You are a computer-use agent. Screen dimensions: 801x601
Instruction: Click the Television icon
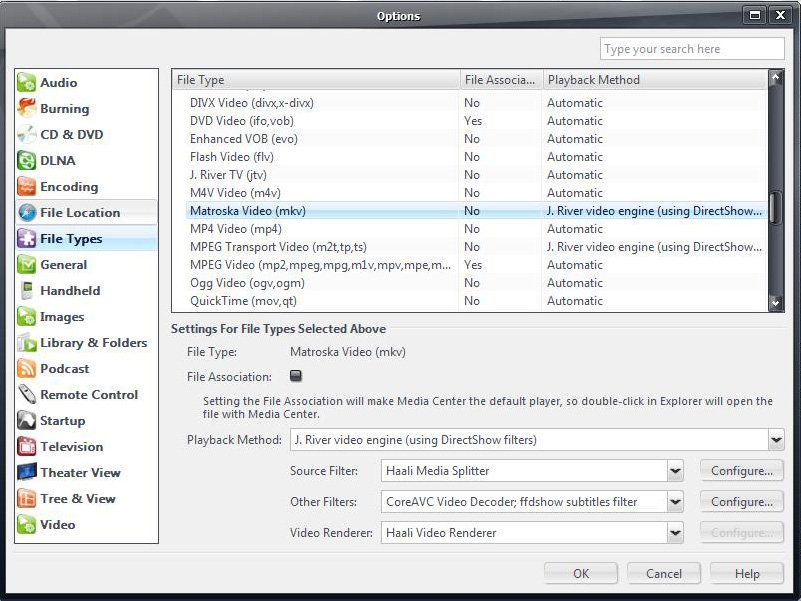pos(27,447)
